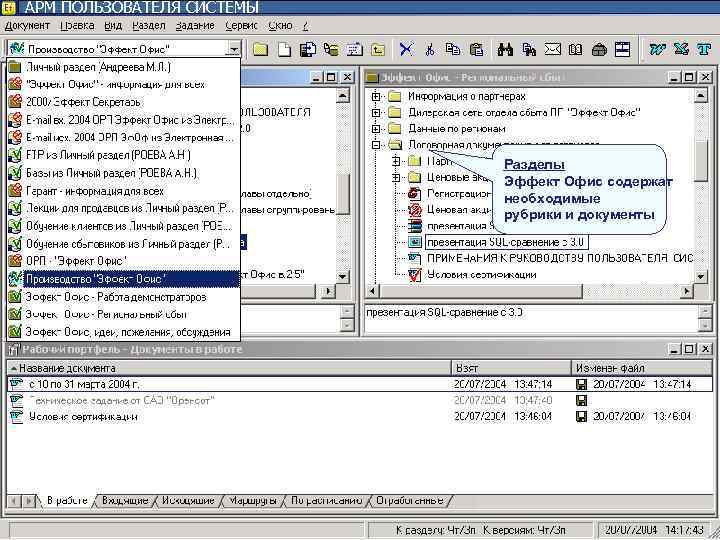
Task: Expand the 'Данные по регионам' tree node
Action: tap(376, 129)
